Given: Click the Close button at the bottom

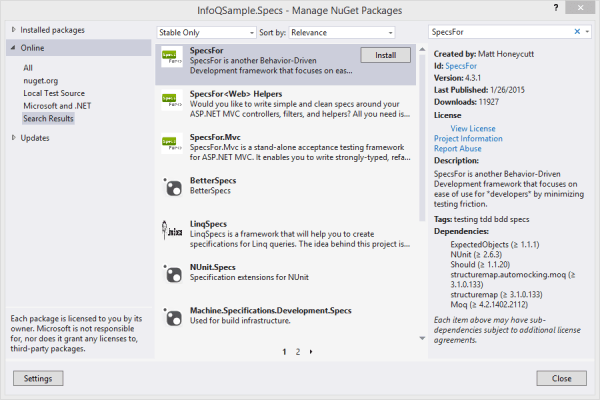Looking at the screenshot, I should click(561, 378).
